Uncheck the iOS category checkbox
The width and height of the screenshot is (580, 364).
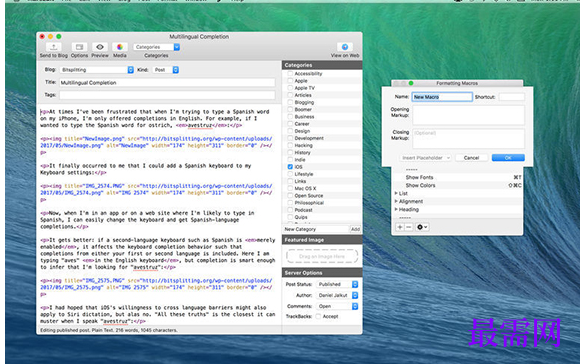[x=290, y=167]
